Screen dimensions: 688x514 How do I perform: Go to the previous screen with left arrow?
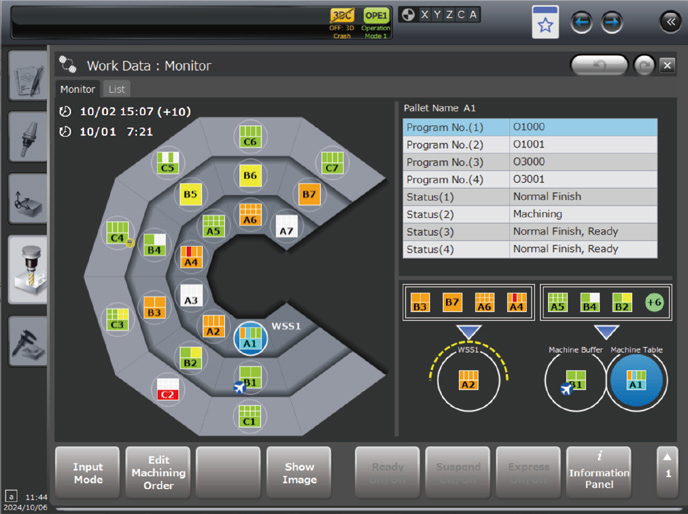[x=581, y=21]
